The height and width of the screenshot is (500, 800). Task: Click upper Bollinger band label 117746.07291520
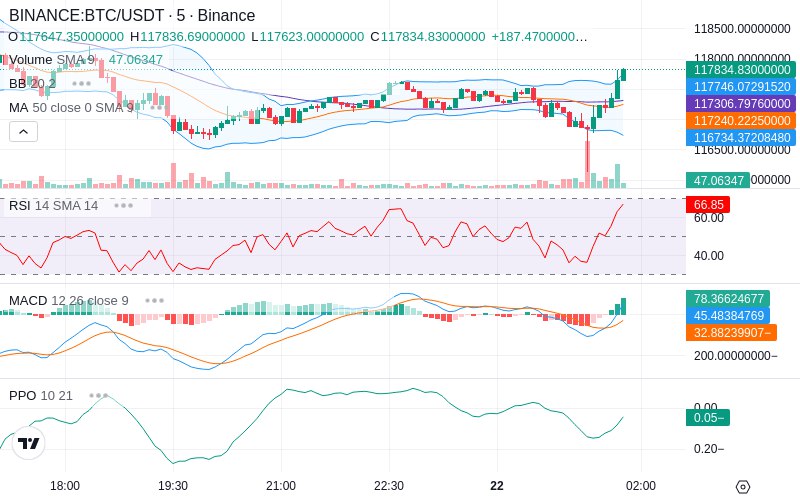click(742, 86)
